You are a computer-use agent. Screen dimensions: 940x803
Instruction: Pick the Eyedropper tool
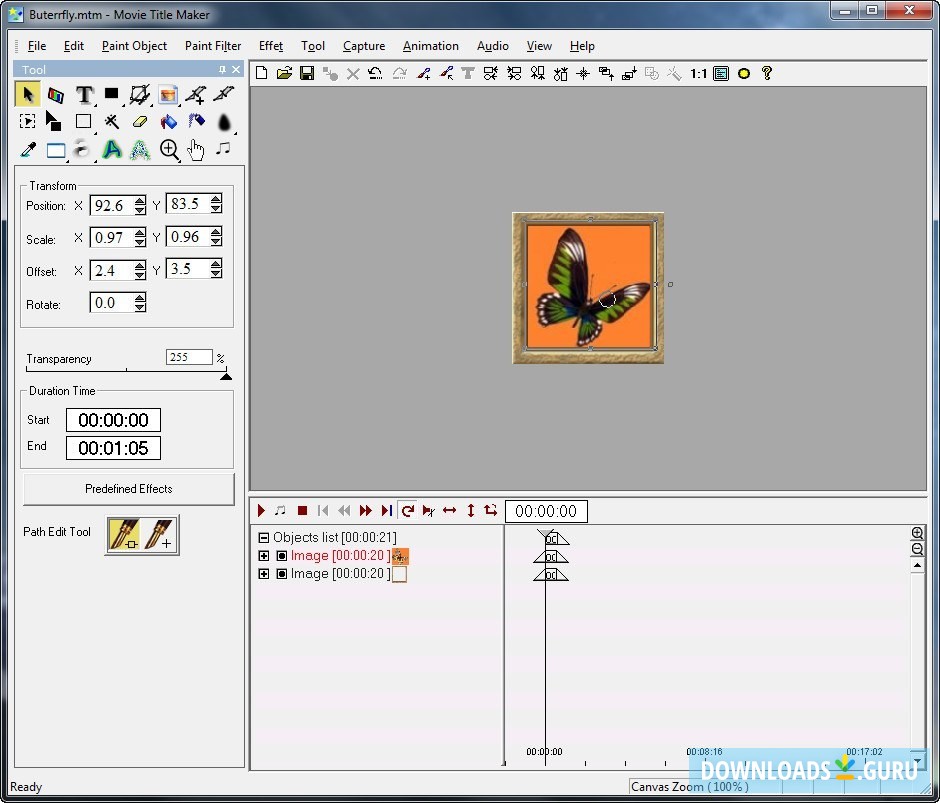tap(28, 150)
